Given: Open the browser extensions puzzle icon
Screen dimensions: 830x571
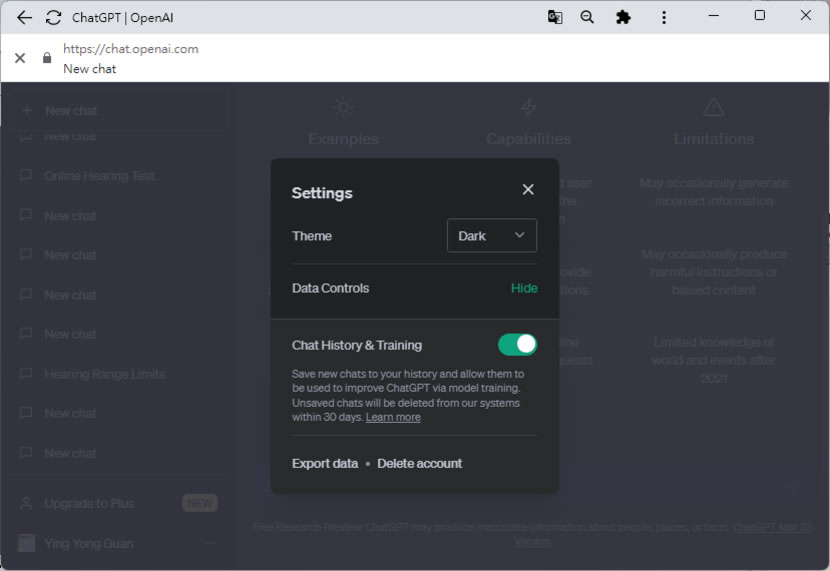Looking at the screenshot, I should pyautogui.click(x=623, y=17).
